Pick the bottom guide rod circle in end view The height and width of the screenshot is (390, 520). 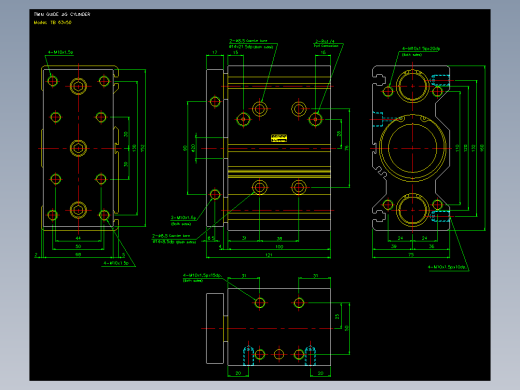(412, 210)
